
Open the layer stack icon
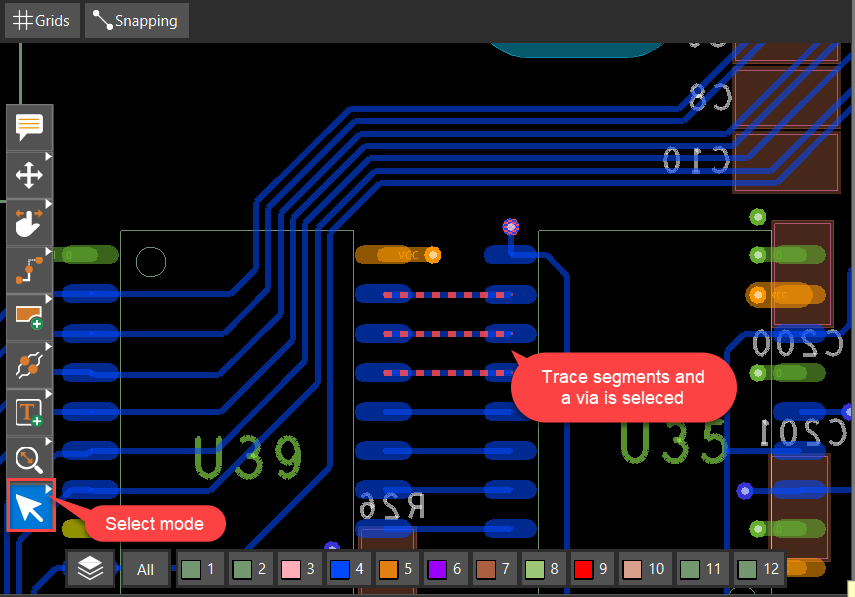pyautogui.click(x=91, y=569)
